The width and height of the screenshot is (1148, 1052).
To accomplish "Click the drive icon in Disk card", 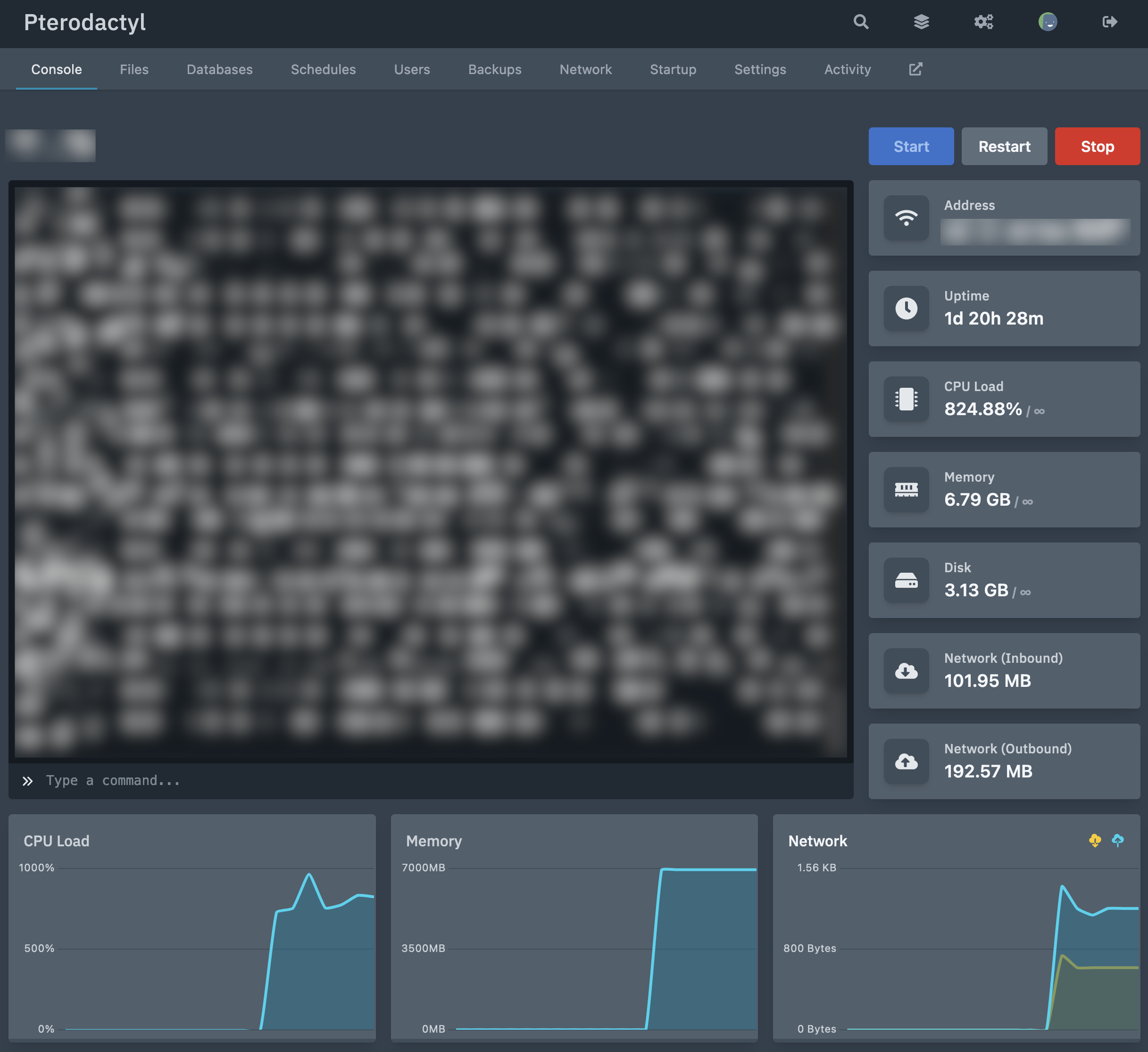I will tap(906, 580).
